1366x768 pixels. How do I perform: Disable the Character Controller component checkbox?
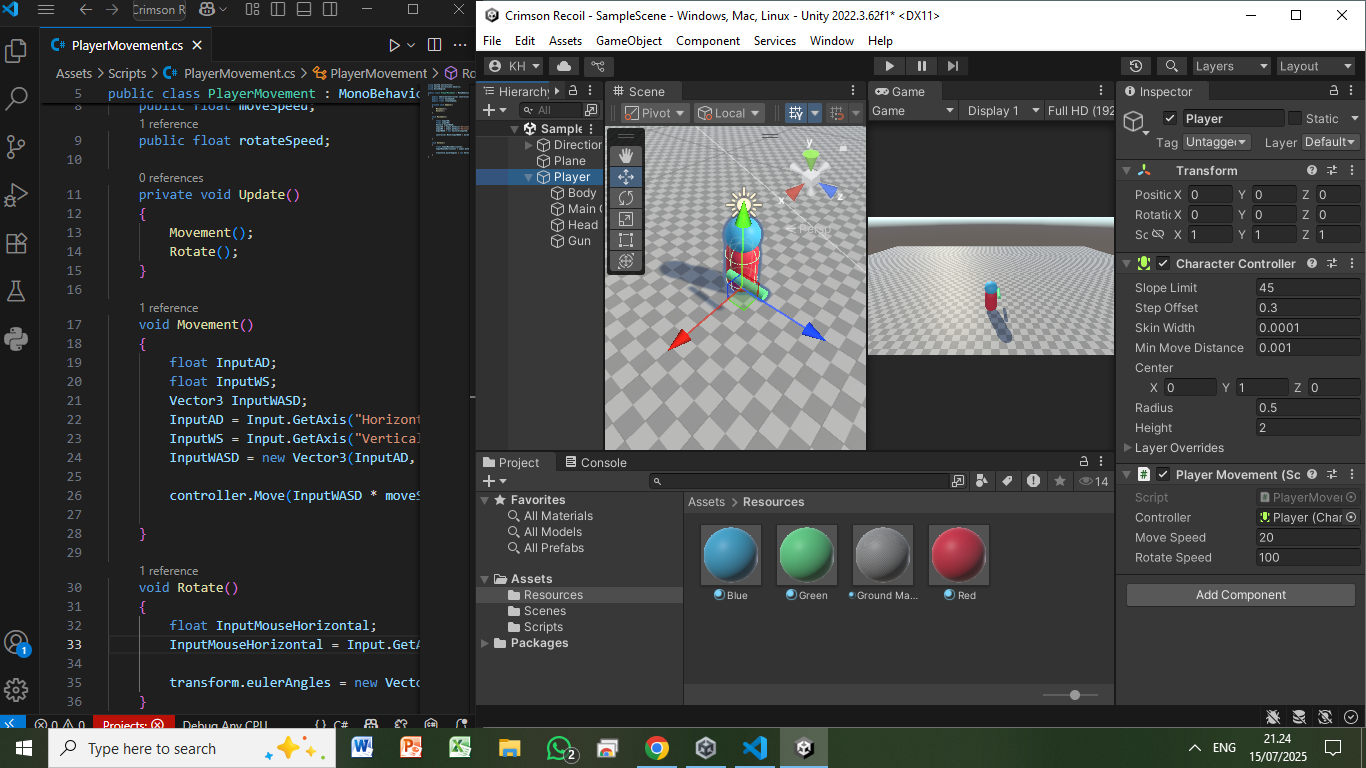(1163, 264)
